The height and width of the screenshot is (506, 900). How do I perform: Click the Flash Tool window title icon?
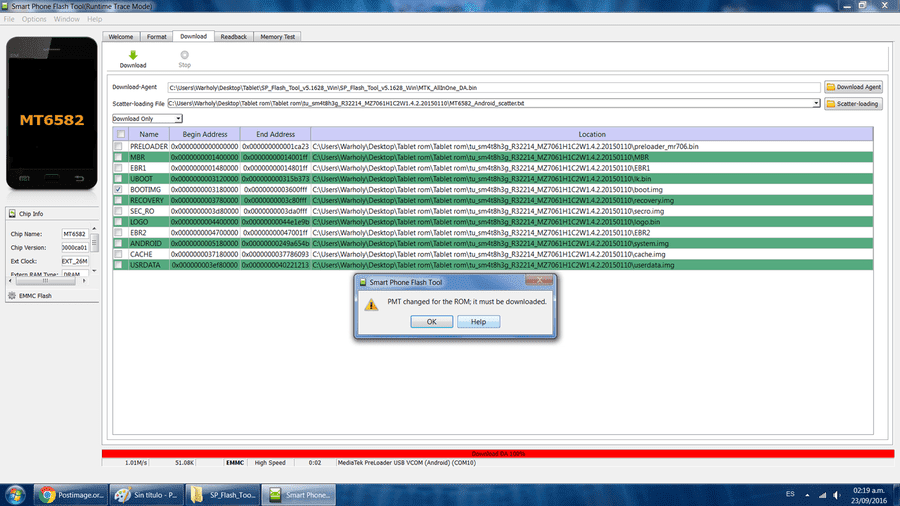click(x=5, y=6)
